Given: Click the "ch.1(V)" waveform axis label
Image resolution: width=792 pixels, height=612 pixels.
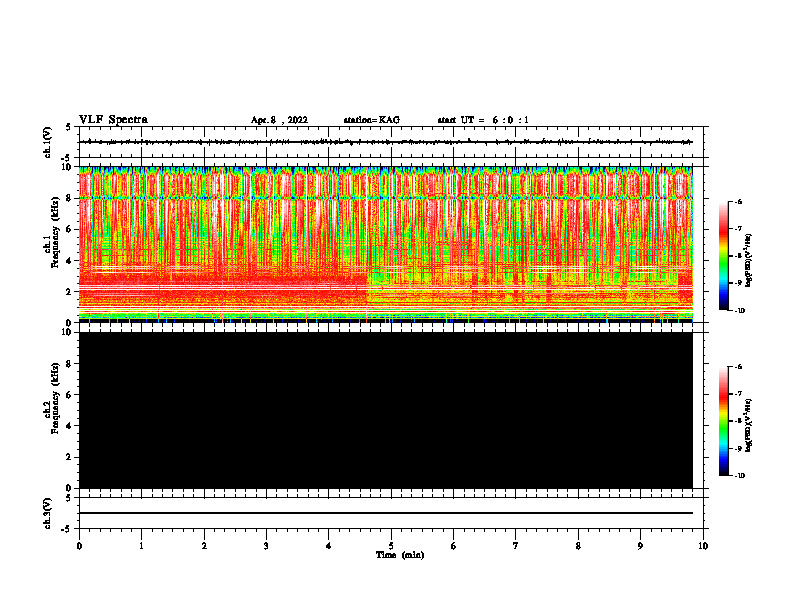Looking at the screenshot, I should 48,142.
